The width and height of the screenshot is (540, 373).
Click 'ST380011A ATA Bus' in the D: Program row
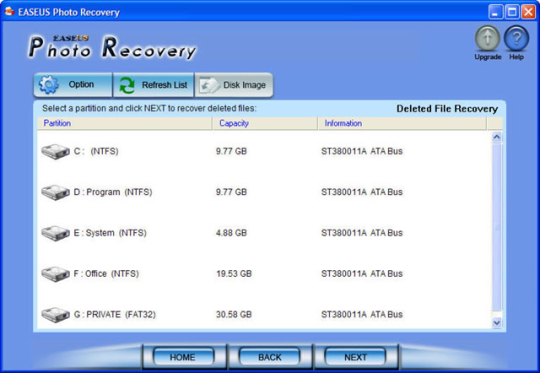coord(362,192)
